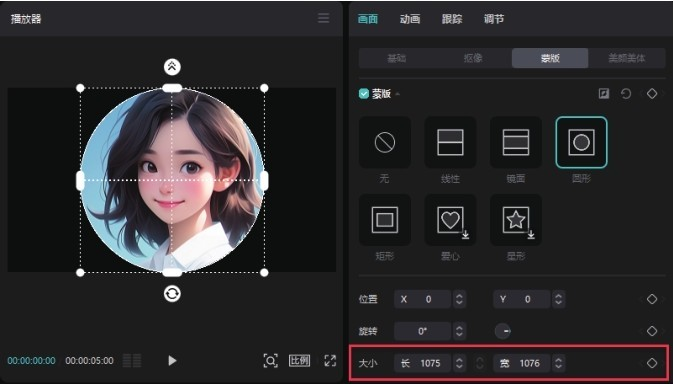
Task: Click the X position stepper arrows
Action: 459,299
